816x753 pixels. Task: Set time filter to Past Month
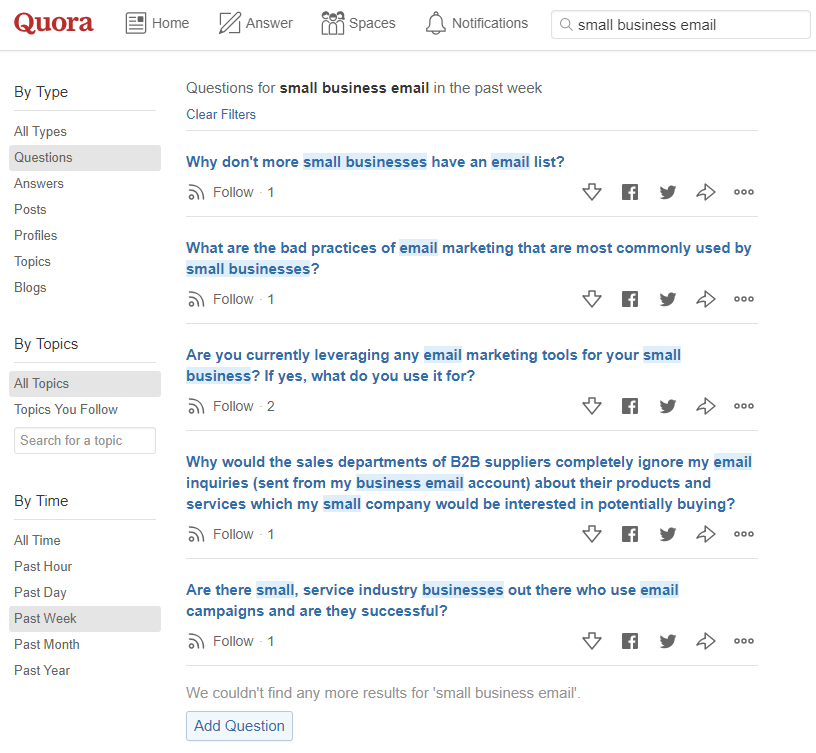(x=47, y=645)
